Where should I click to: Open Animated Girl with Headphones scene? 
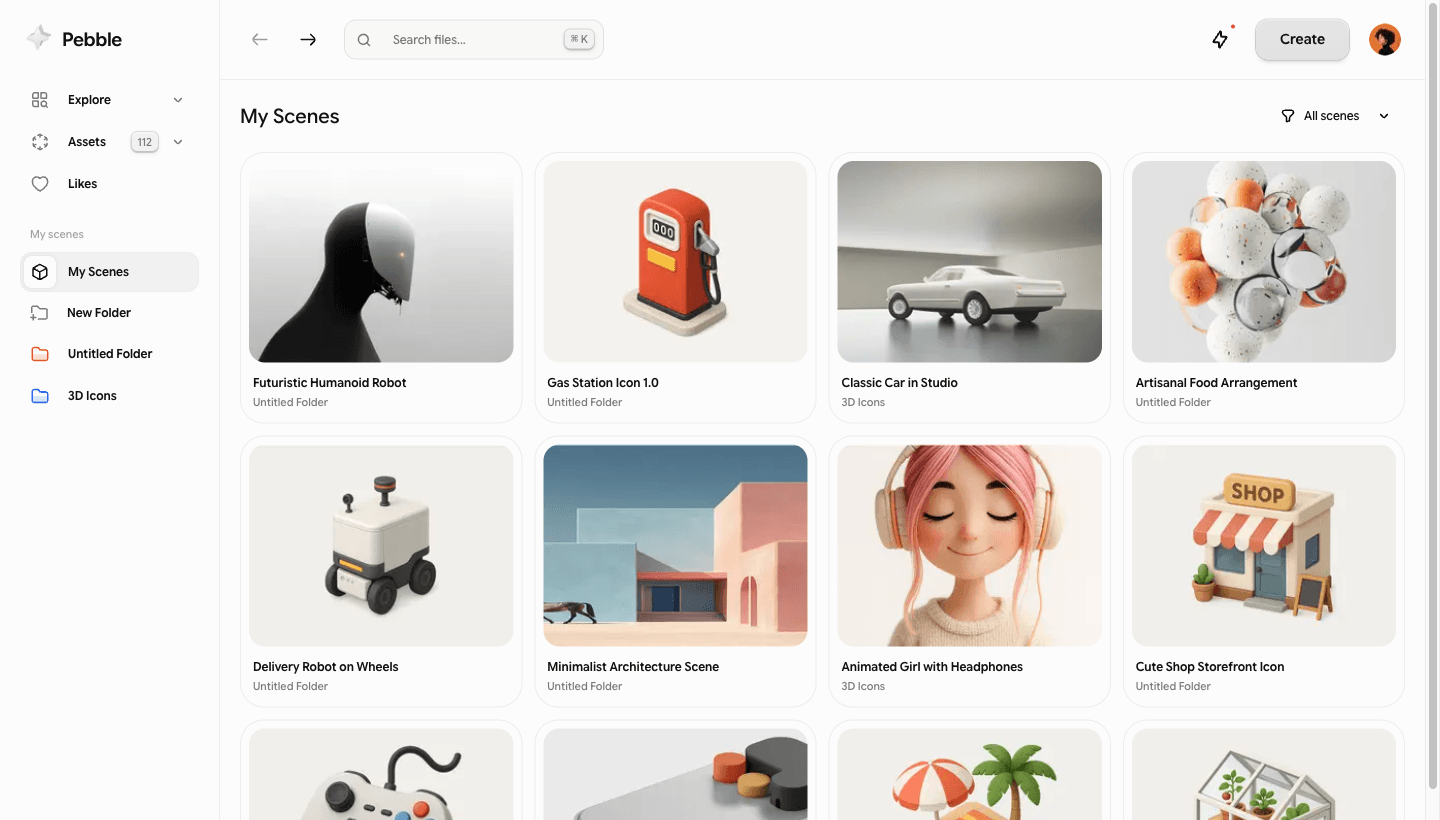click(969, 546)
